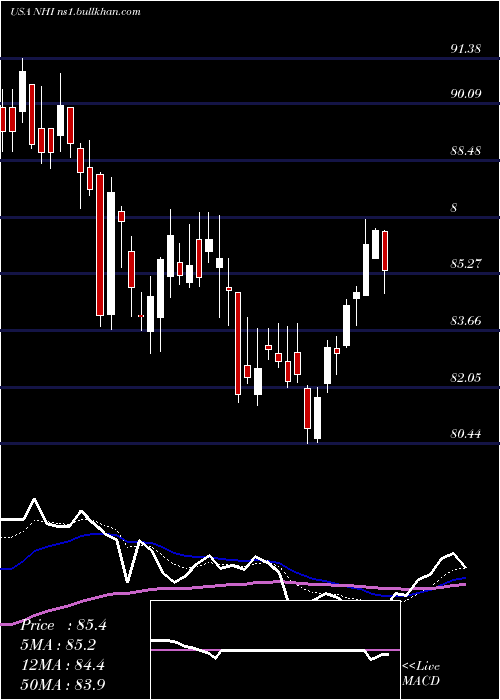Viewport: 500px width, 700px height.
Task: Click the 90.09 price level label
Action: pos(466,93)
